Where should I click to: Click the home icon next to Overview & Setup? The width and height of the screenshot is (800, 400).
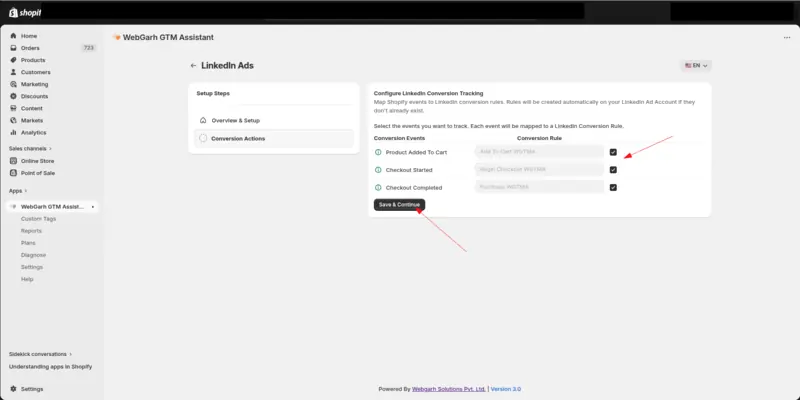203,120
